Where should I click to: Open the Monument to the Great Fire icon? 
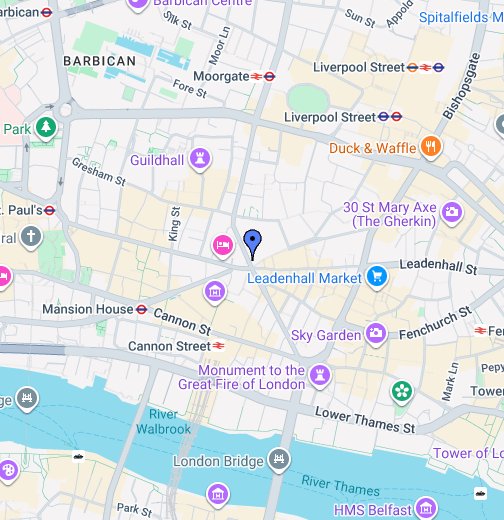(x=320, y=376)
